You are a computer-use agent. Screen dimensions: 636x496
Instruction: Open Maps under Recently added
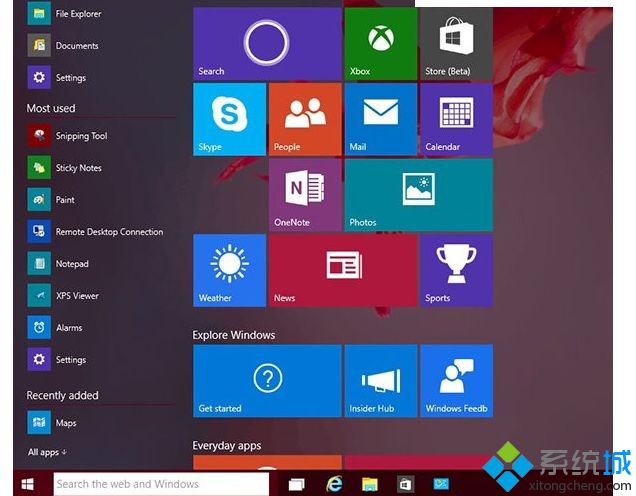52,423
